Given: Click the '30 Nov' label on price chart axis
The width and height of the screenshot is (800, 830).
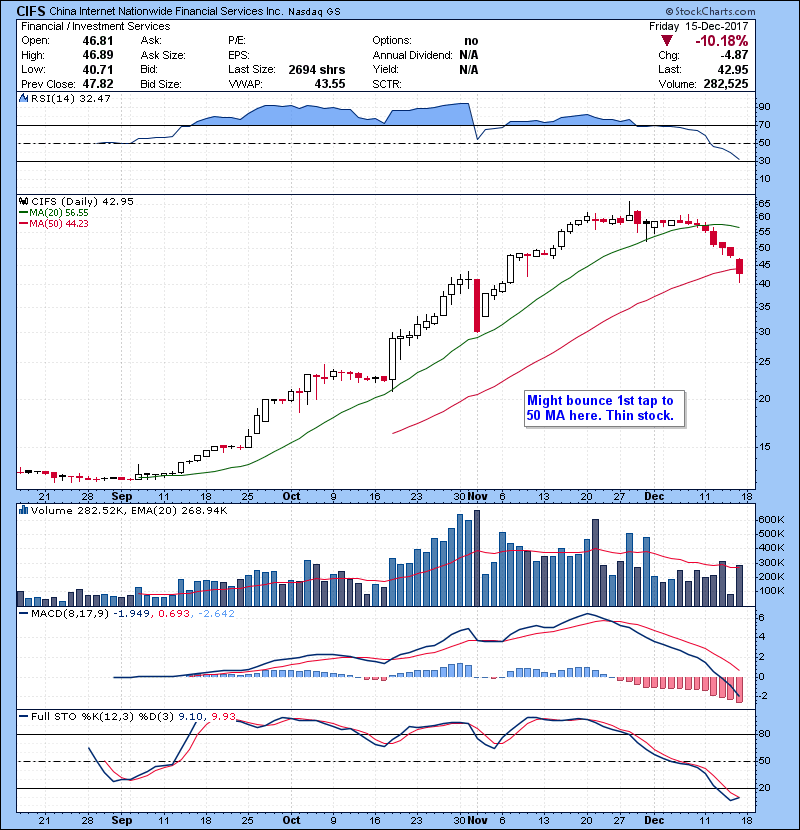Looking at the screenshot, I should [x=470, y=497].
